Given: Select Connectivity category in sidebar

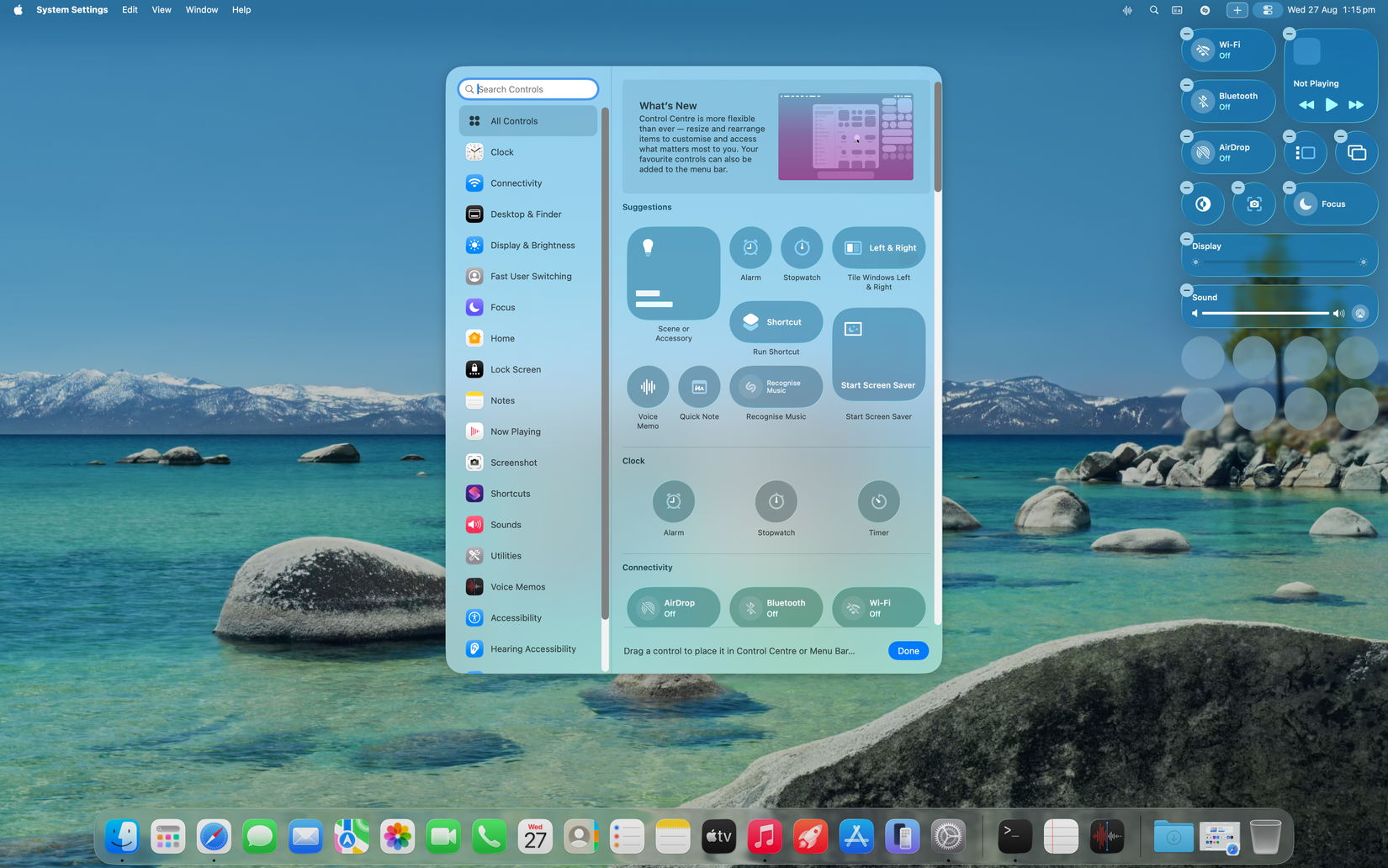Looking at the screenshot, I should 516,183.
